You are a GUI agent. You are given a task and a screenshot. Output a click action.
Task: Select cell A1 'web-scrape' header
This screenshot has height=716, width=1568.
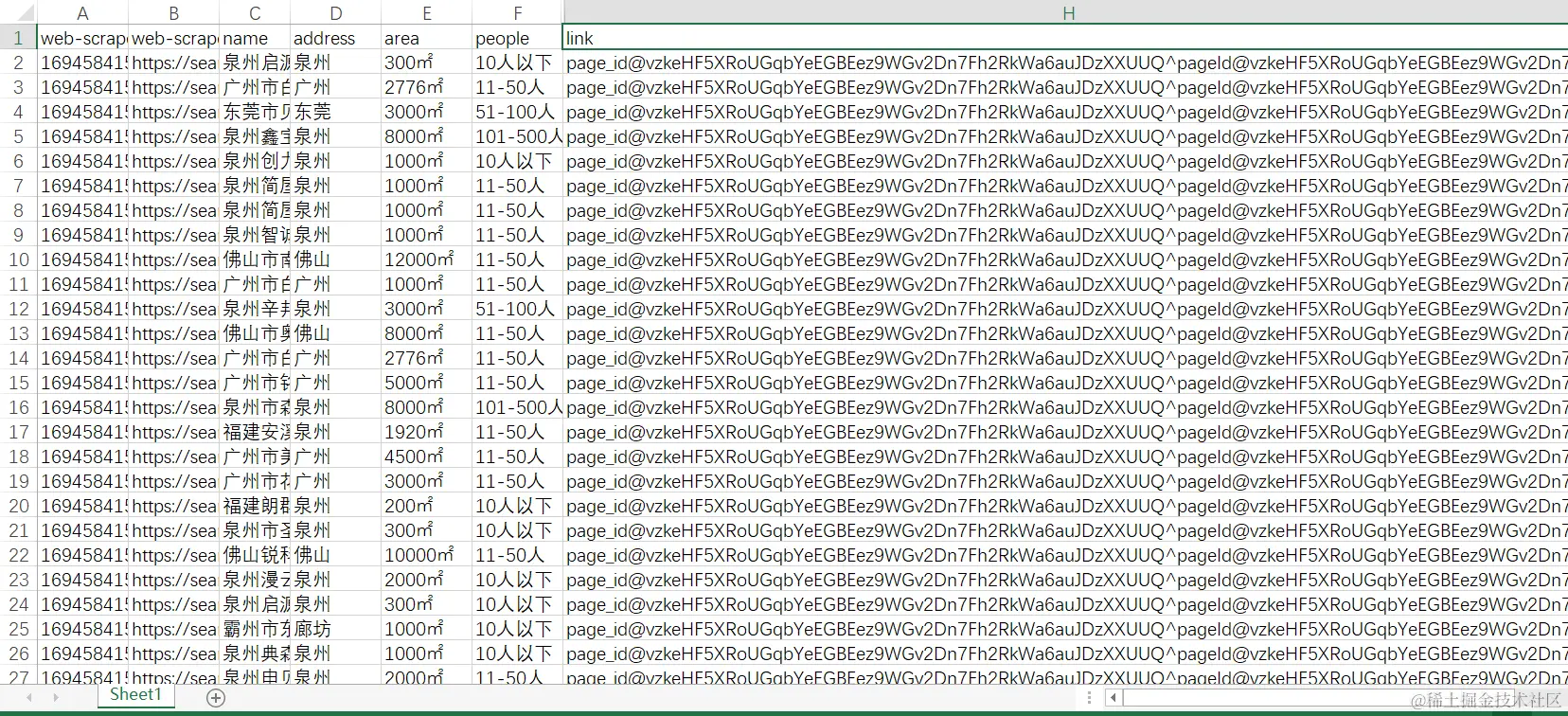point(82,38)
